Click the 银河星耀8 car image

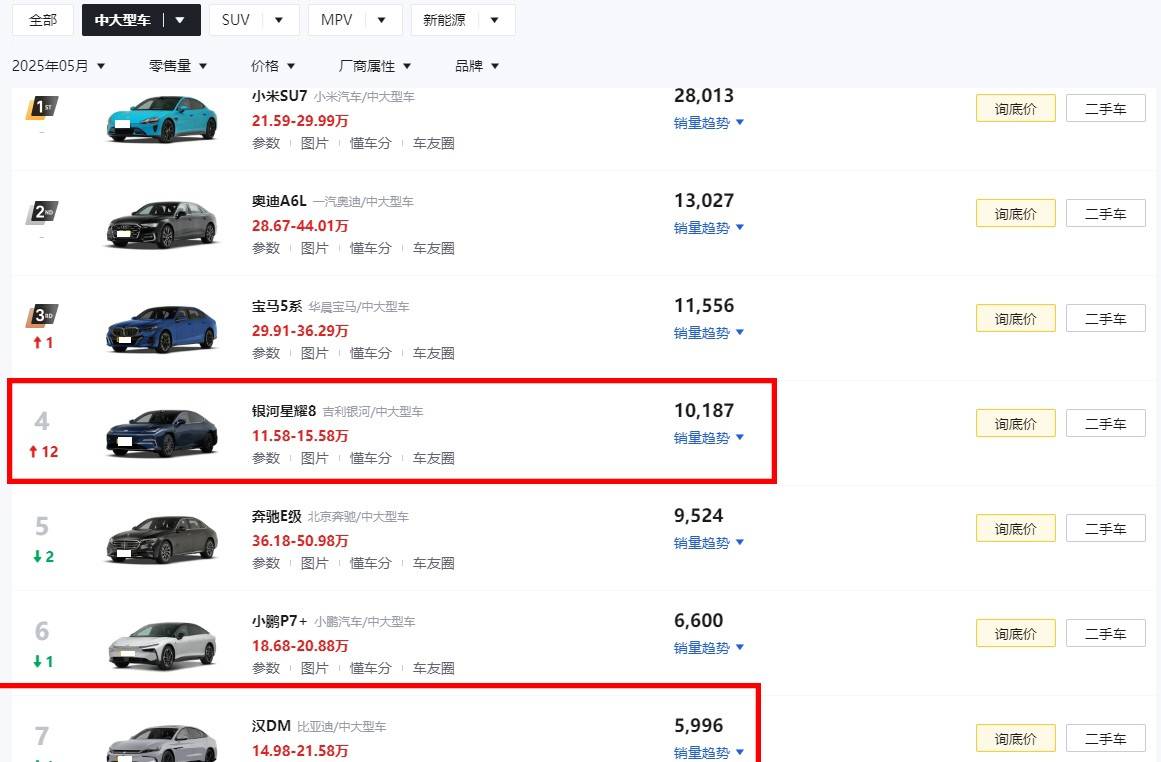click(162, 433)
